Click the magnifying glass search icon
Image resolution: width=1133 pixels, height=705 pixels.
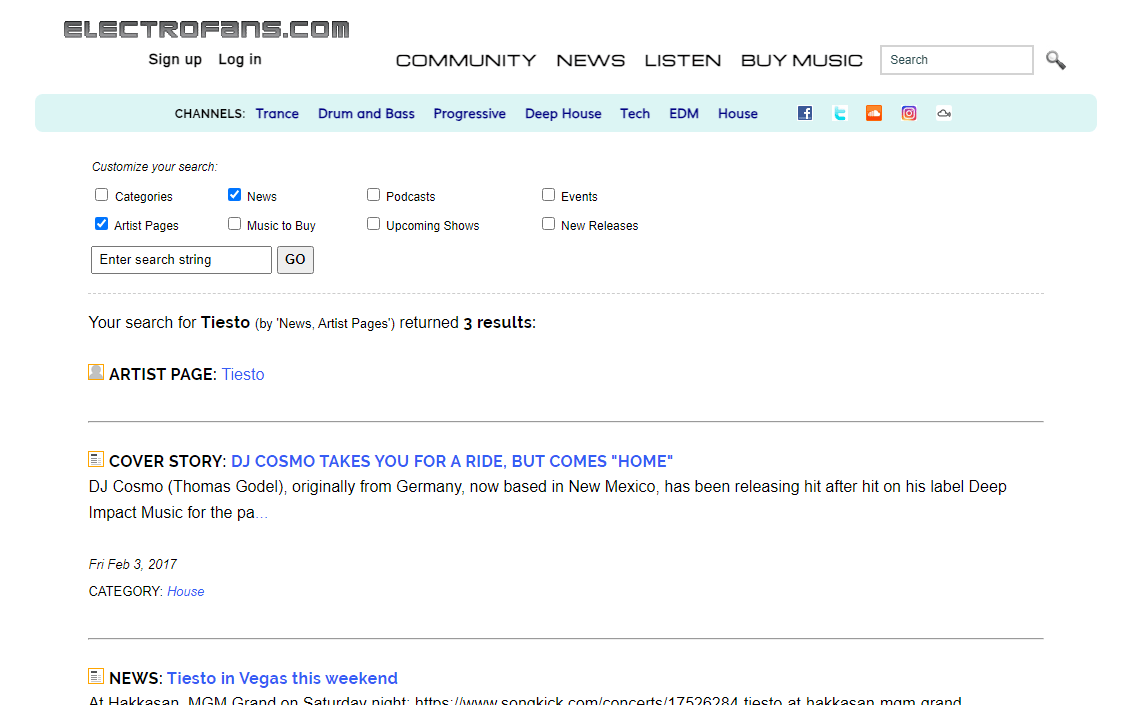(1056, 60)
